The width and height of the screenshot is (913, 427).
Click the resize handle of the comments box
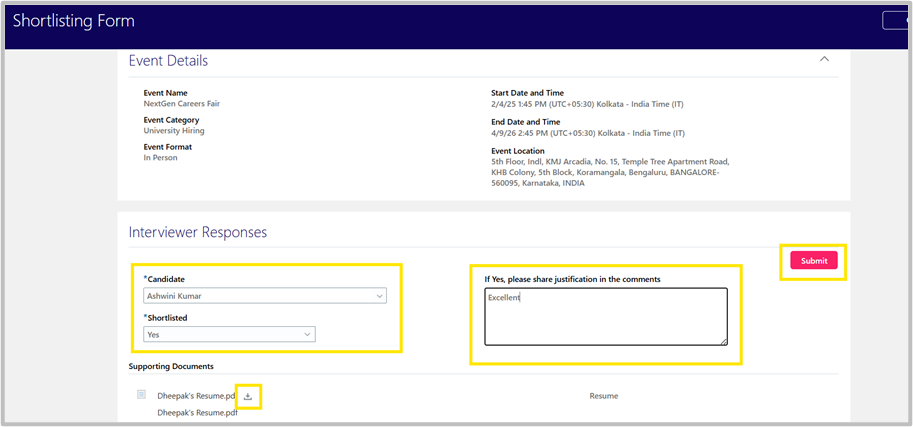(x=722, y=340)
